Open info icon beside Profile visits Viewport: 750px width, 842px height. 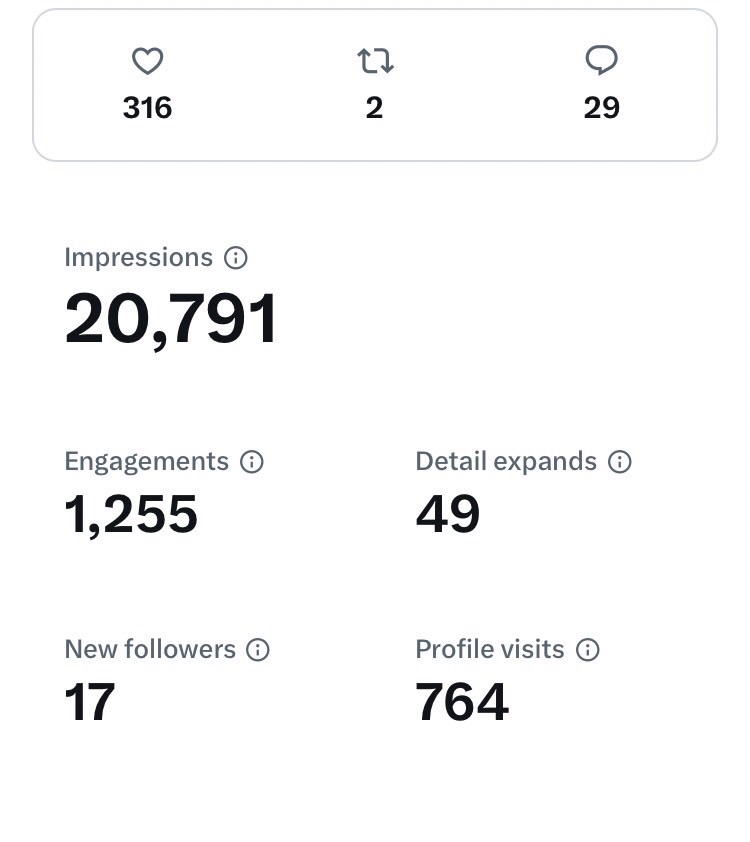point(588,650)
